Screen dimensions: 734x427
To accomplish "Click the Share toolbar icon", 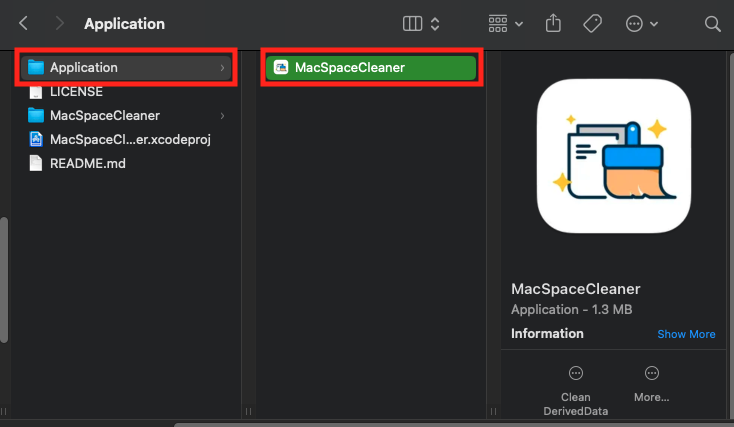I will click(553, 23).
